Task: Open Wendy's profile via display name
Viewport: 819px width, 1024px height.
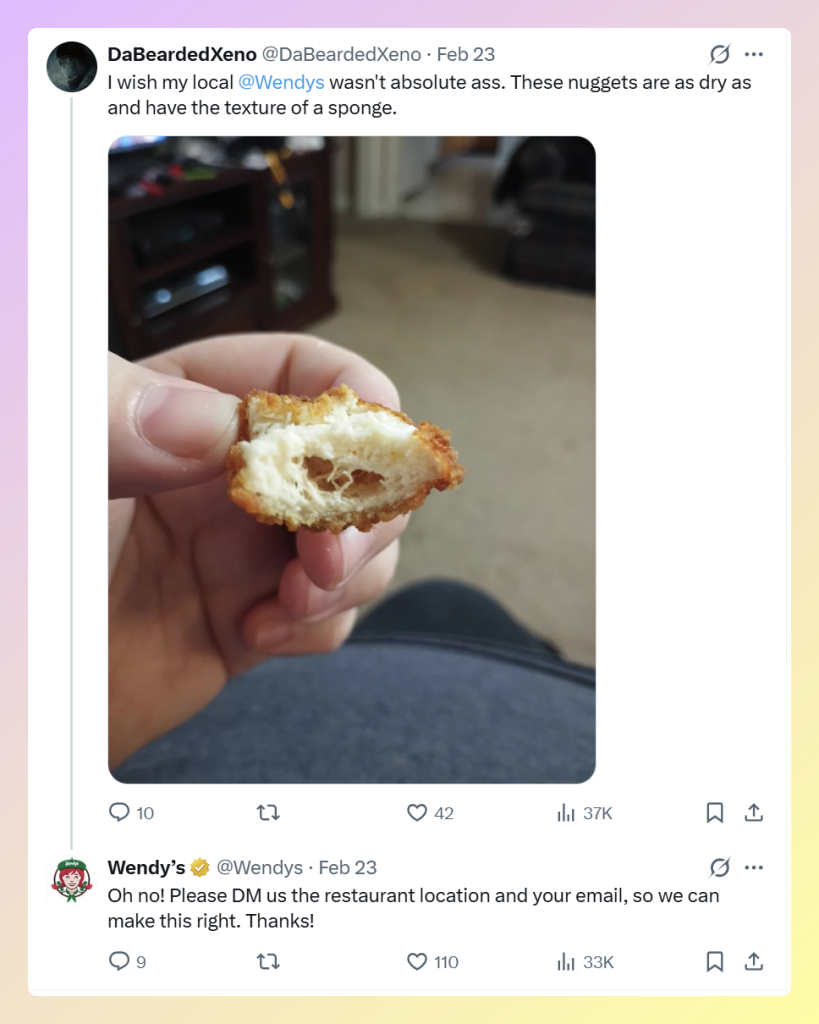Action: coord(146,867)
